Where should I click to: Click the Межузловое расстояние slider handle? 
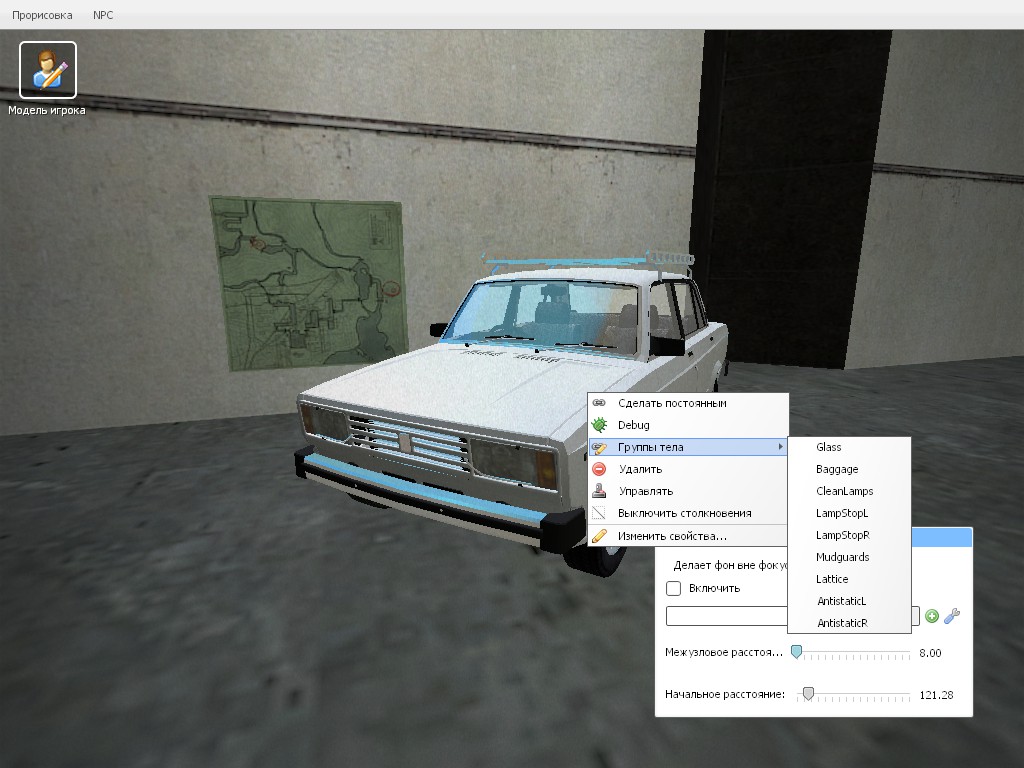pyautogui.click(x=796, y=652)
